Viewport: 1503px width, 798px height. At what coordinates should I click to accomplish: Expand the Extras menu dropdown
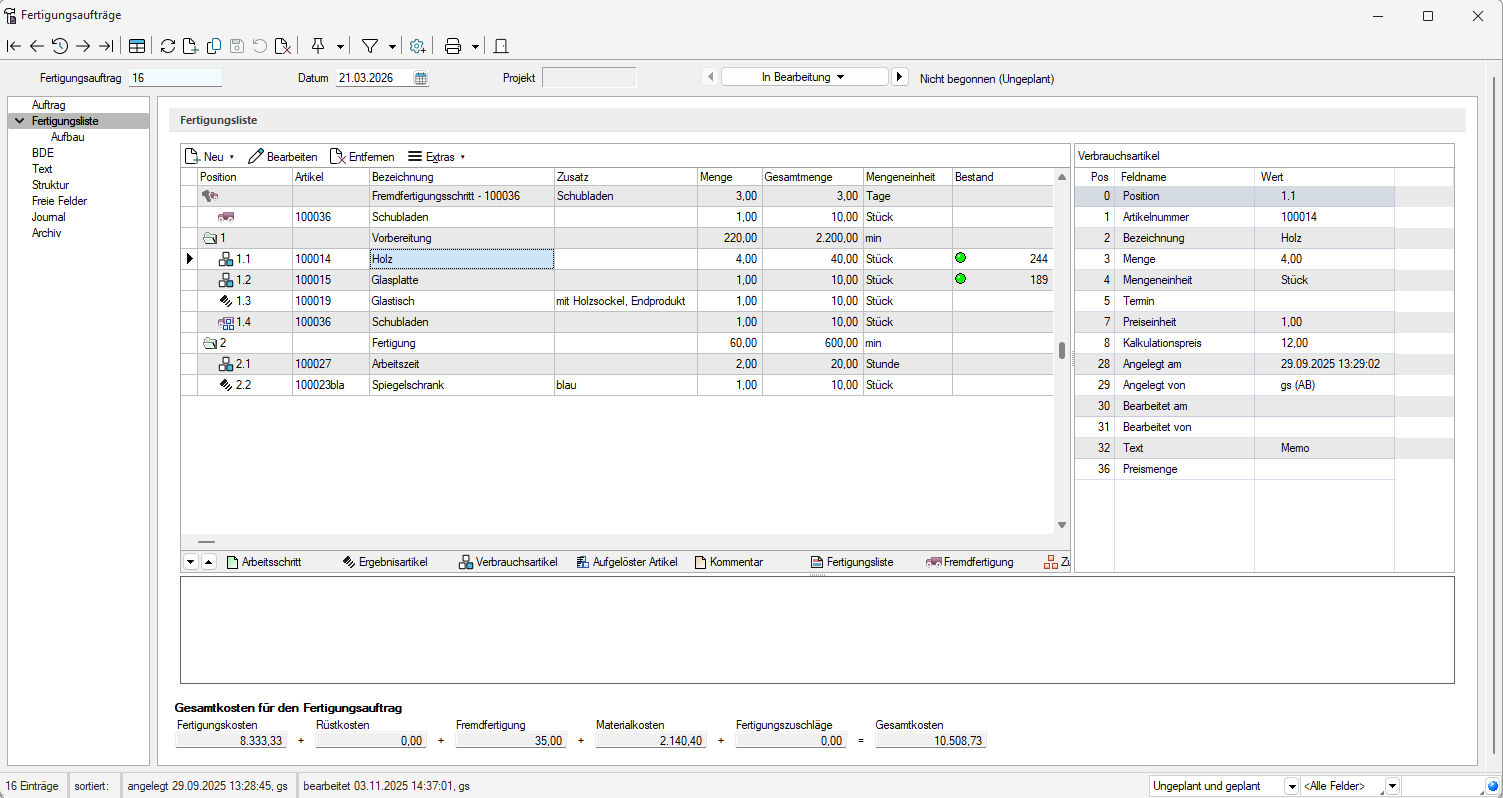(437, 157)
